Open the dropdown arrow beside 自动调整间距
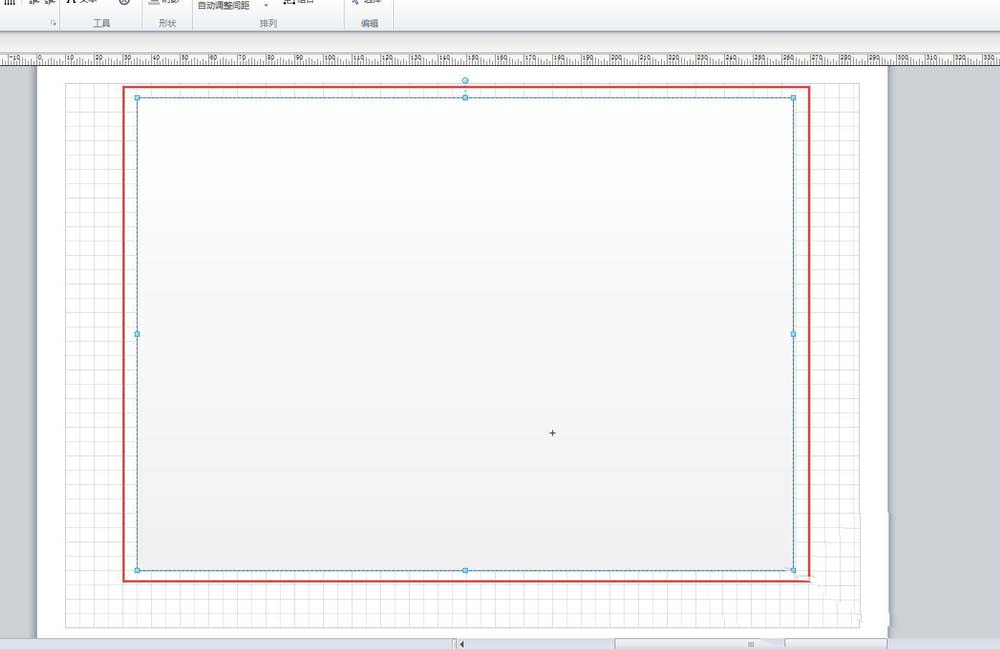 tap(266, 5)
